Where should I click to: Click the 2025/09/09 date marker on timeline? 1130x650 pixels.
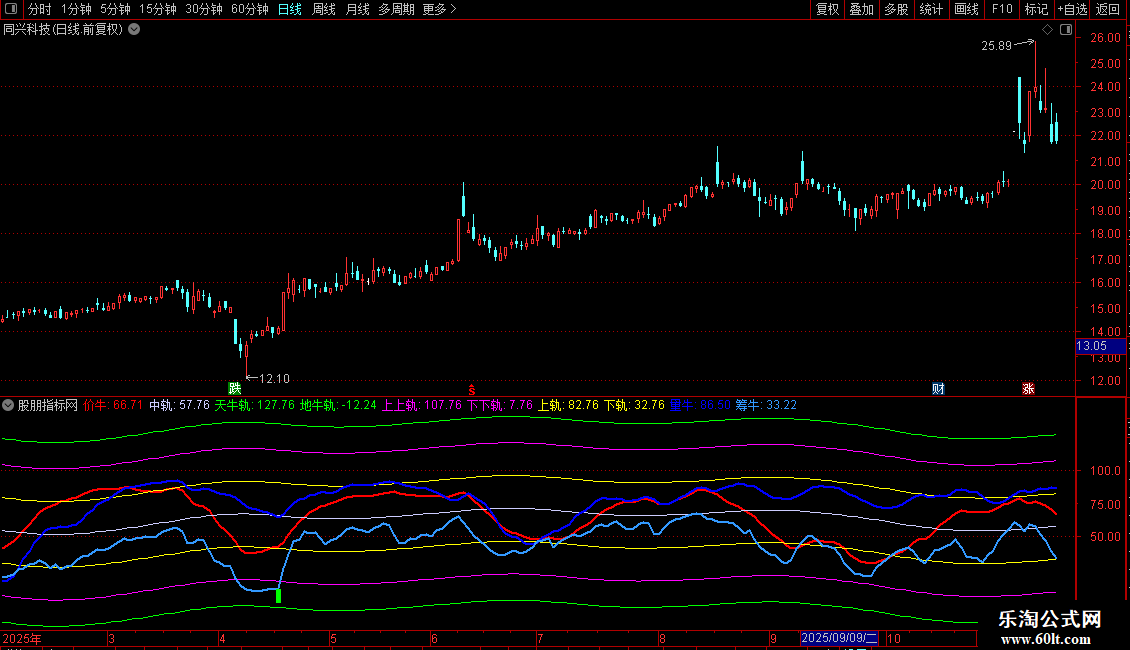point(839,638)
